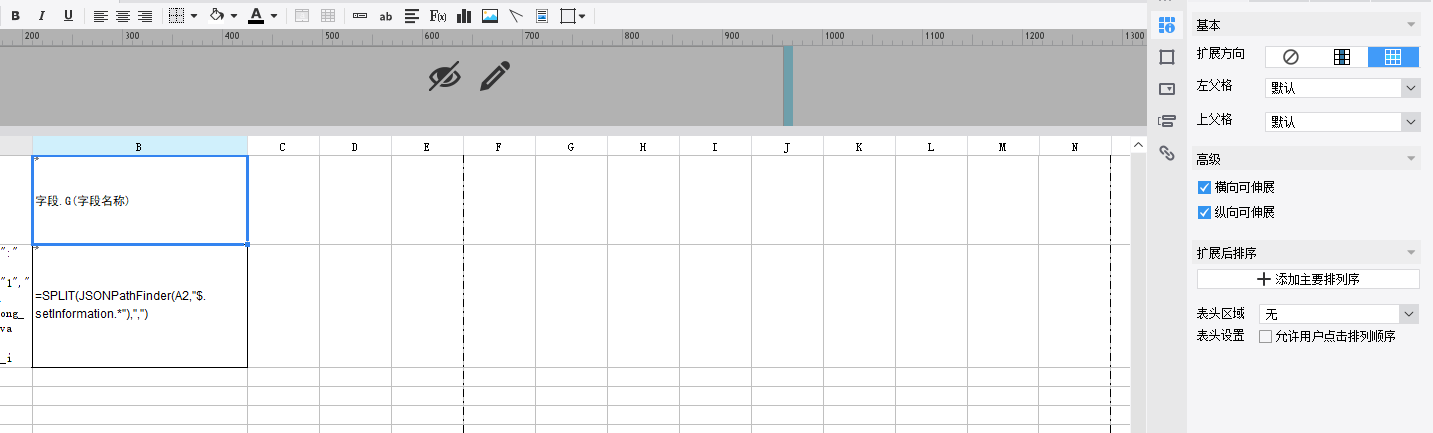Insert rich text element
This screenshot has height=433, width=1433.
pos(412,16)
